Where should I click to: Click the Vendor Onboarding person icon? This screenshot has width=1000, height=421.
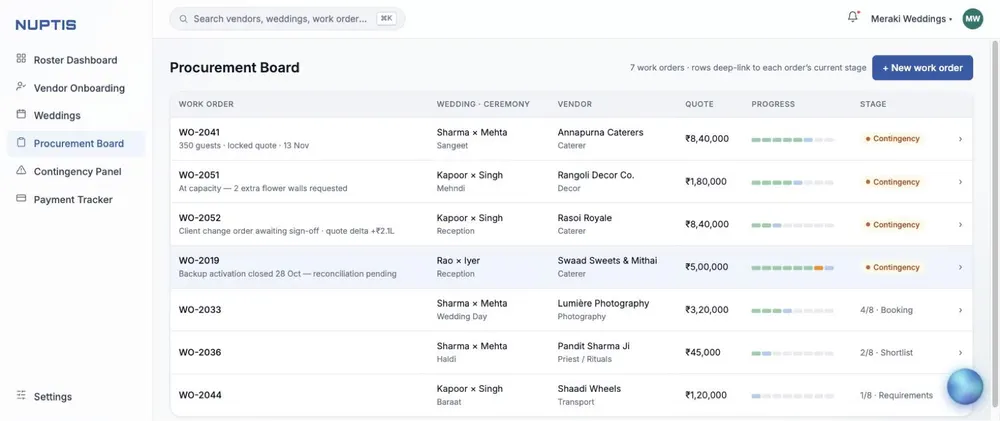(21, 87)
